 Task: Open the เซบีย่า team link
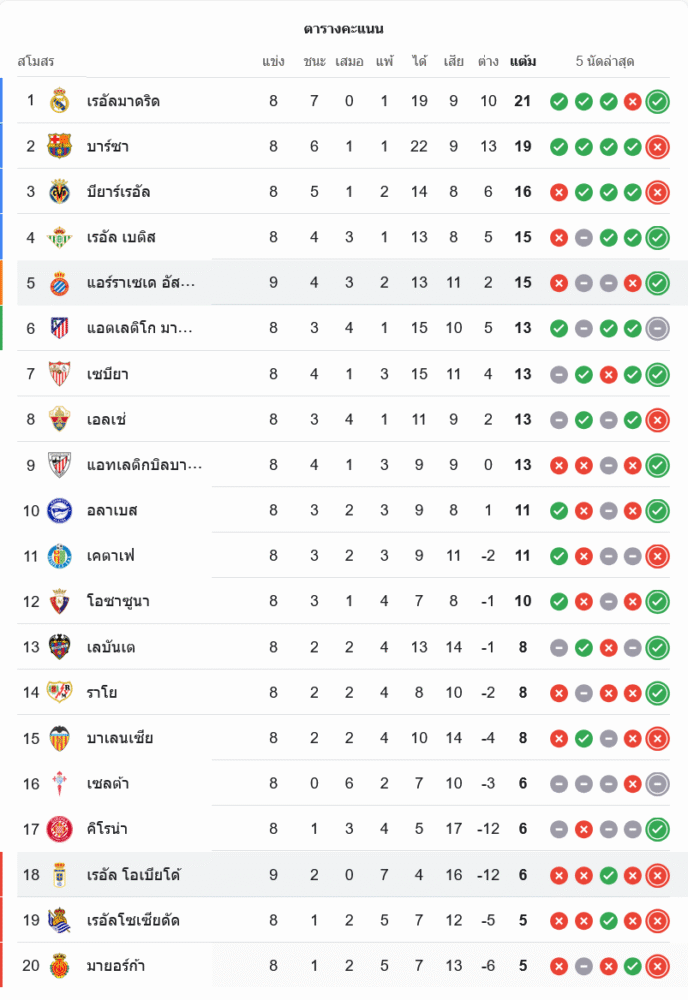108,374
